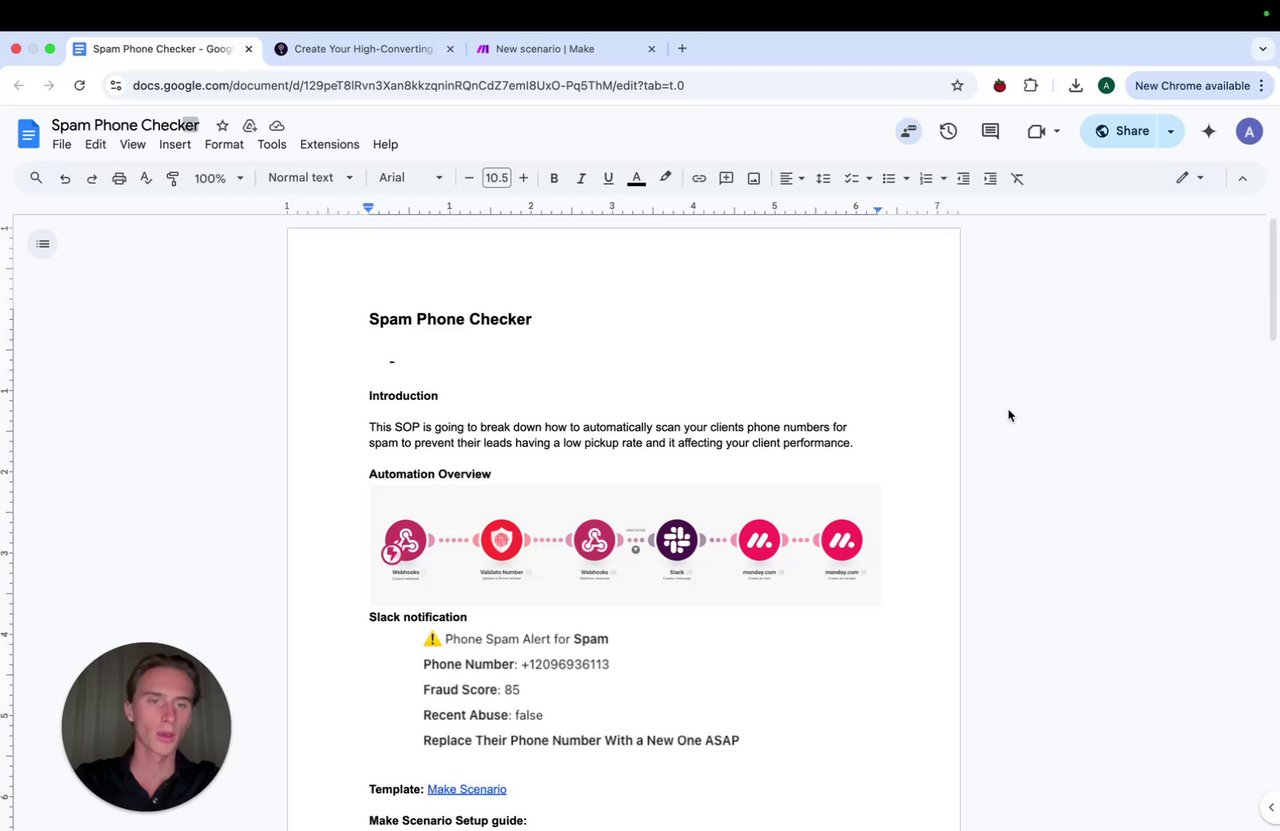This screenshot has height=831, width=1280.
Task: Expand the Share options arrow
Action: (x=1171, y=131)
